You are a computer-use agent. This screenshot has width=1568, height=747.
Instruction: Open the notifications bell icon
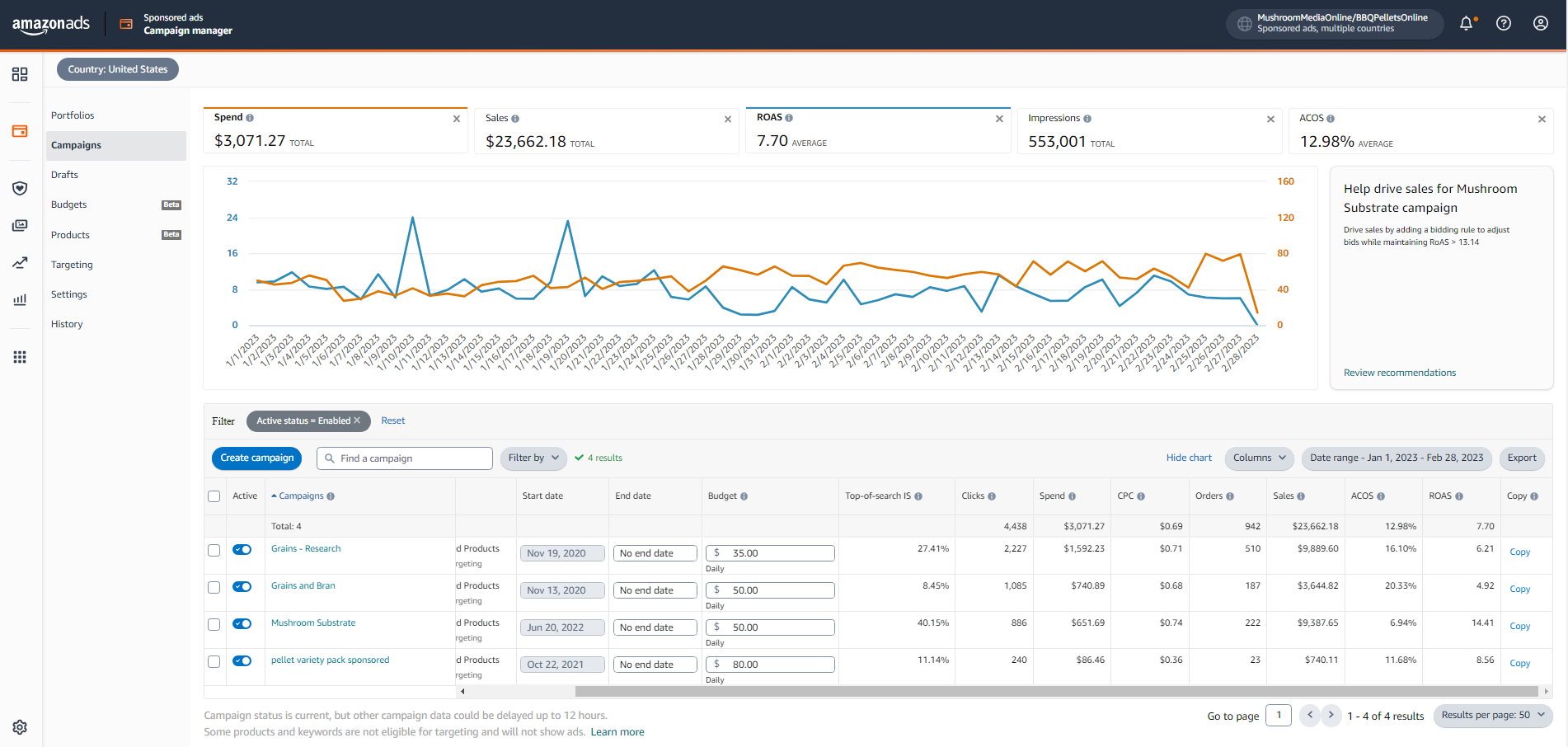1467,23
